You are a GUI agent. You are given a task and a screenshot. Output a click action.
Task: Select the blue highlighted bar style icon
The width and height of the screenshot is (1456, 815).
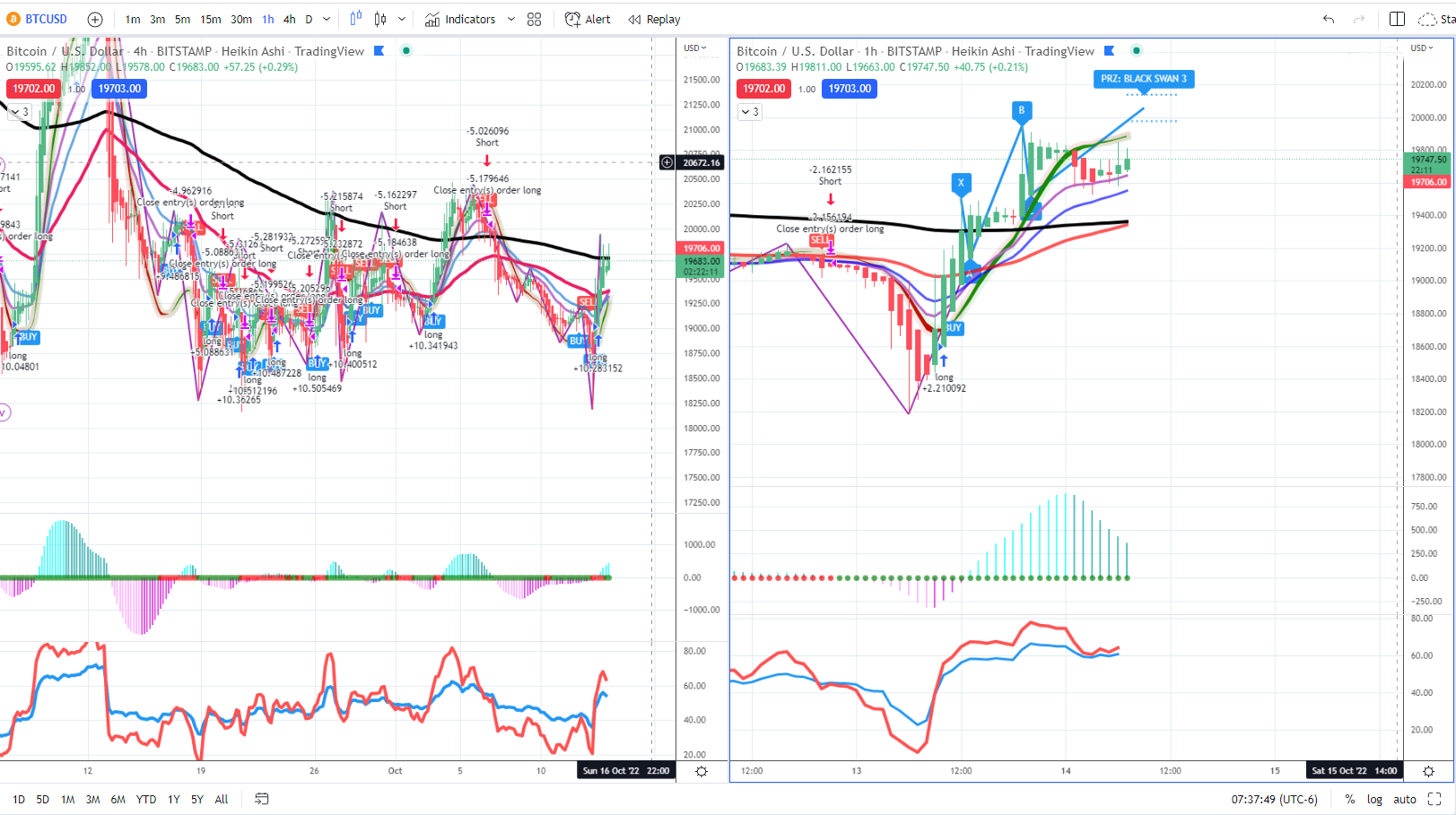coord(356,19)
